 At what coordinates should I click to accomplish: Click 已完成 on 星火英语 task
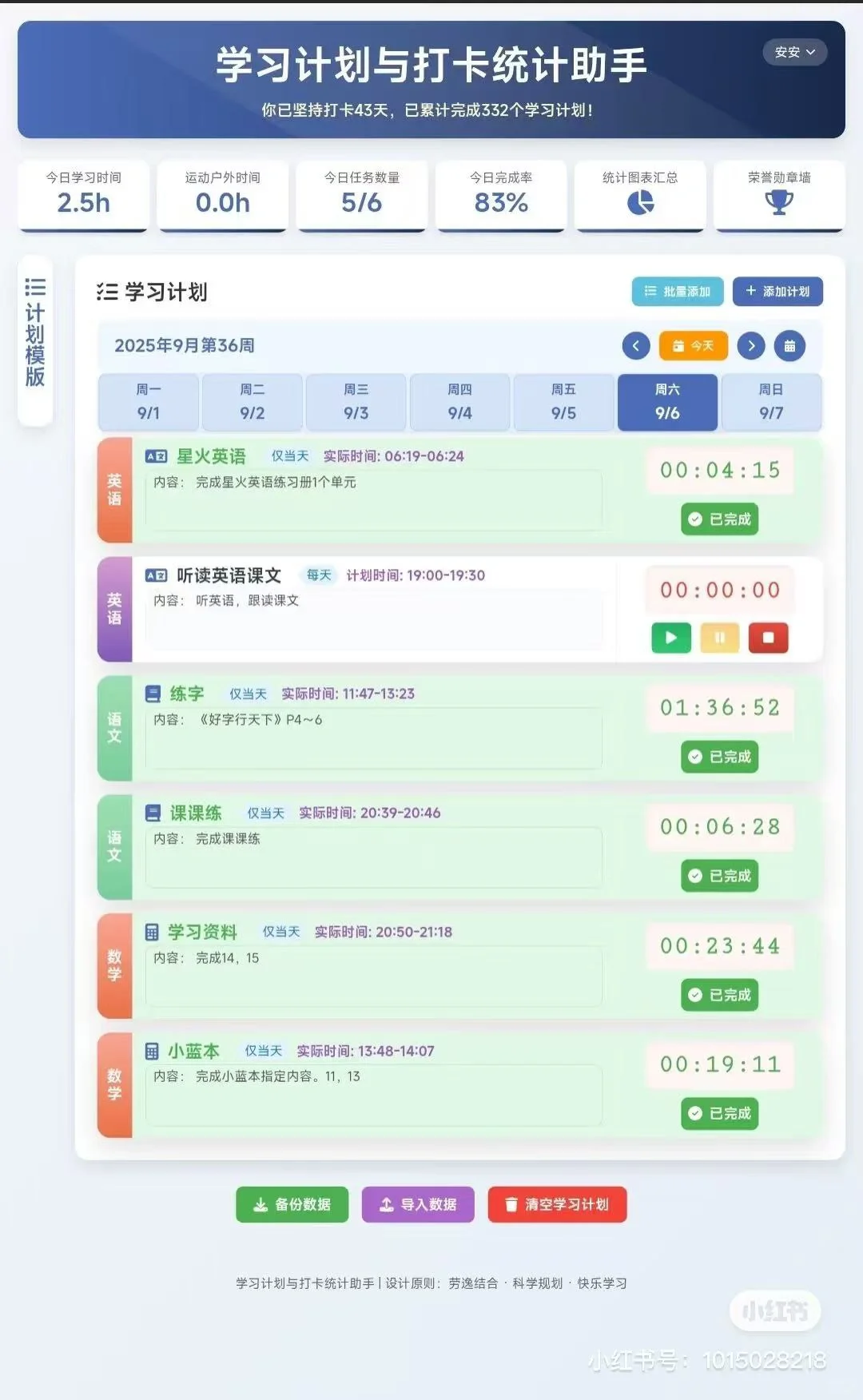tap(720, 519)
